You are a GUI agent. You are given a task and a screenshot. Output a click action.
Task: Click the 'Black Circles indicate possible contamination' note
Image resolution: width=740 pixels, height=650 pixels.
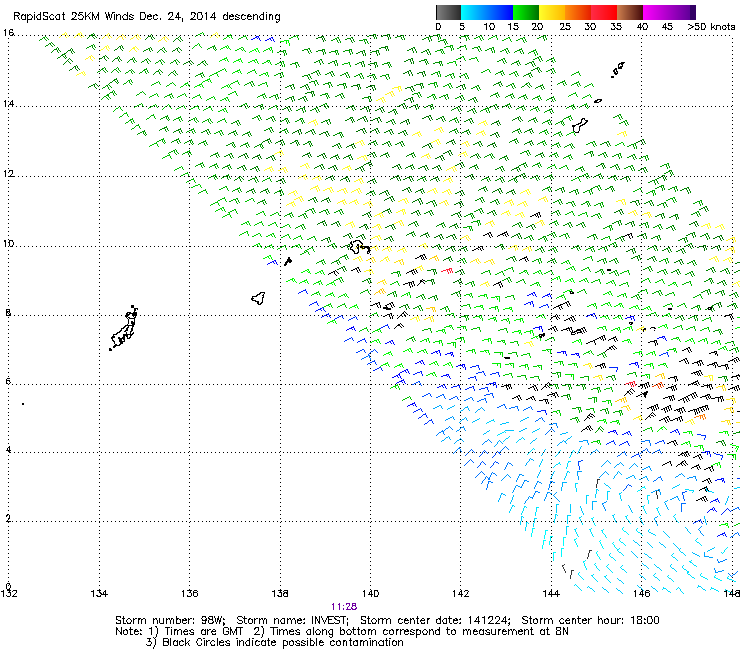pos(283,642)
